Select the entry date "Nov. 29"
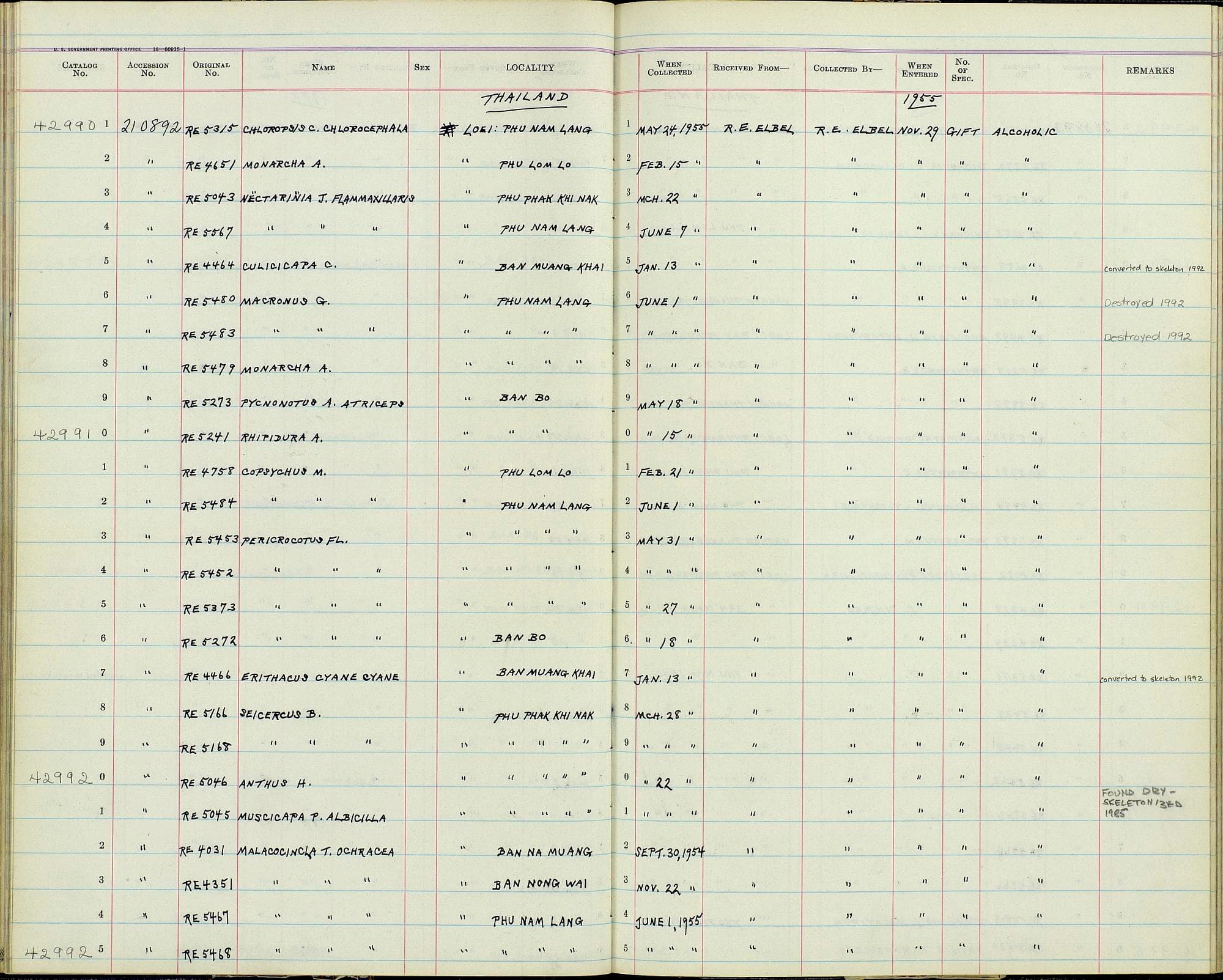The height and width of the screenshot is (980, 1223). coord(918,132)
